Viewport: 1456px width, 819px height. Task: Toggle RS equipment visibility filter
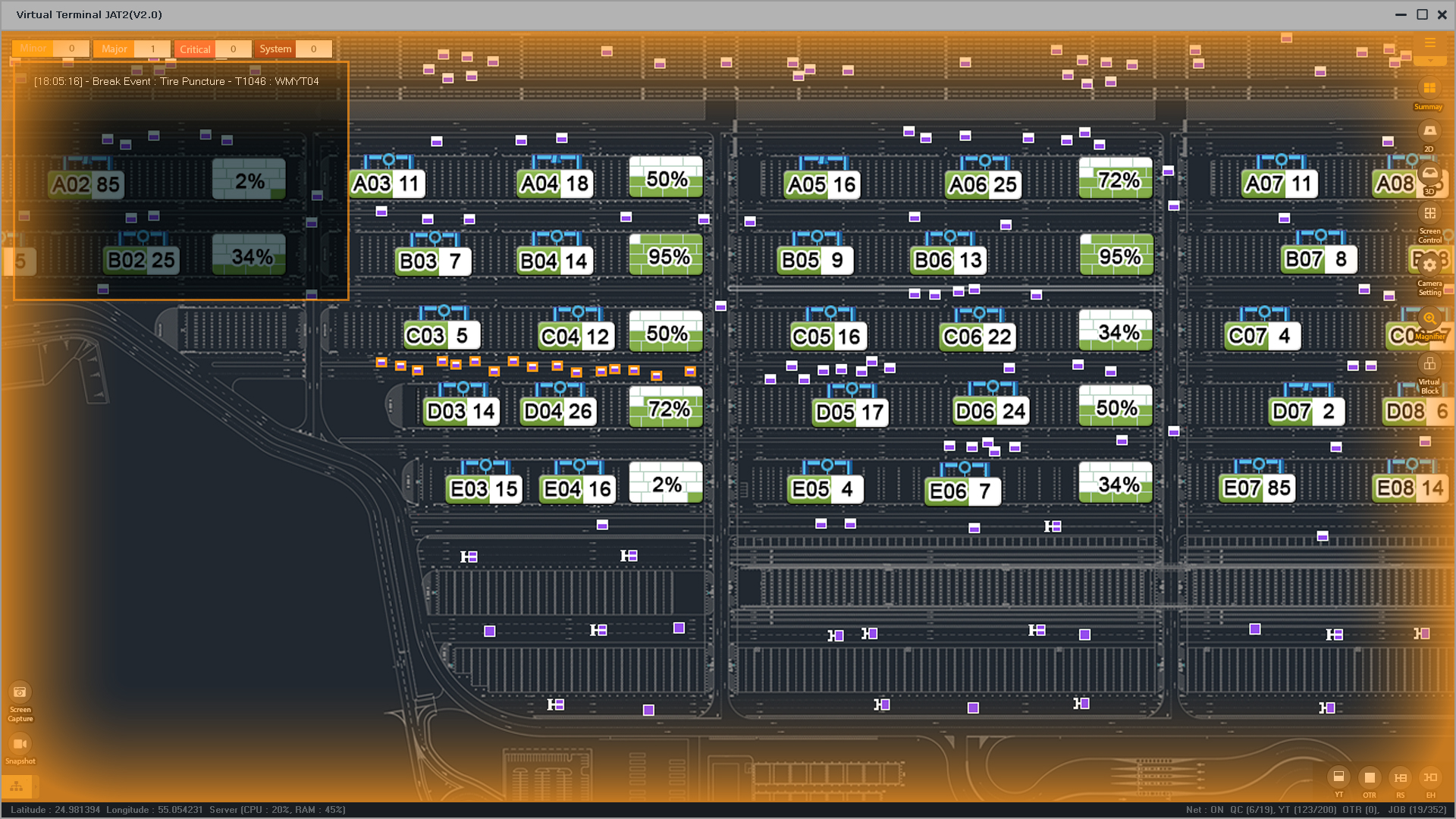(1400, 777)
